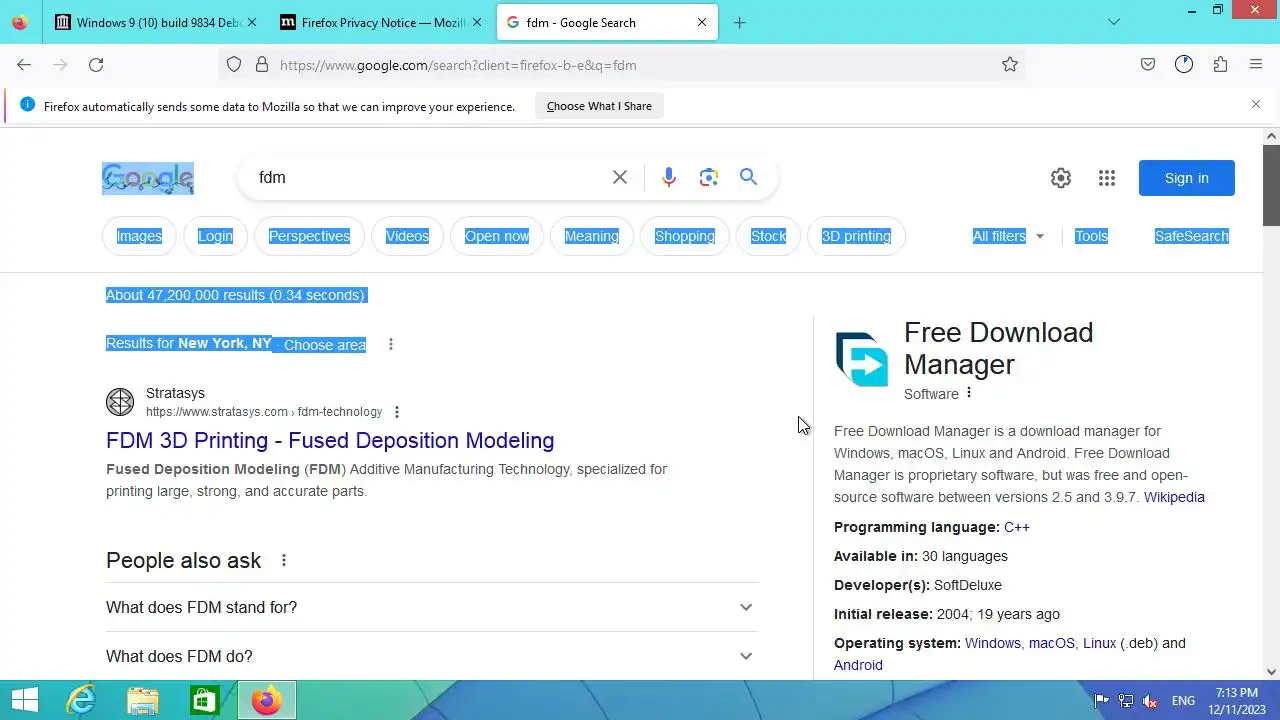This screenshot has width=1280, height=720.
Task: Open the Save to Pocket icon
Action: coord(1148,65)
